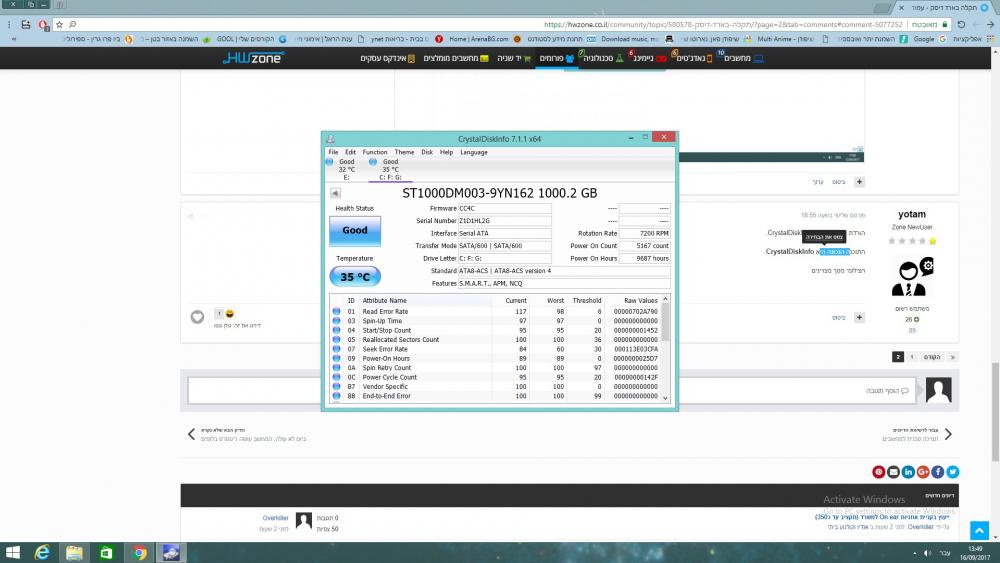Open yotam's user profile name

click(911, 214)
